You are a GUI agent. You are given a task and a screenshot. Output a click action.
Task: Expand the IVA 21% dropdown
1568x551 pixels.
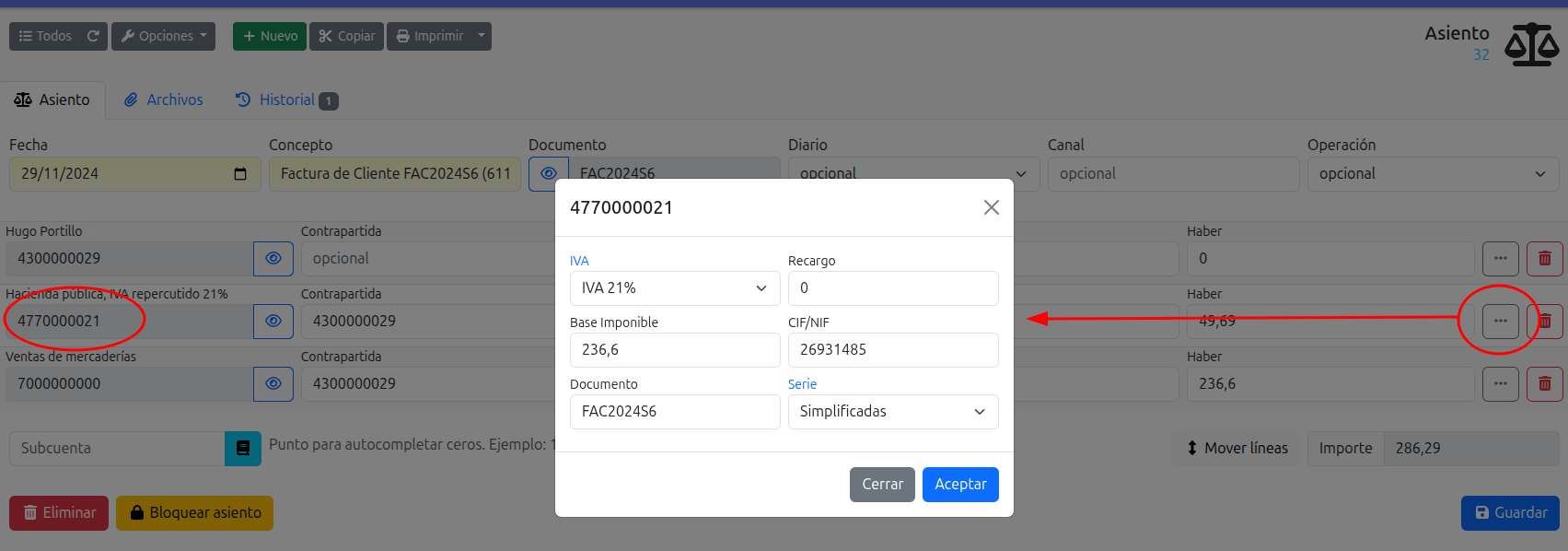(674, 288)
